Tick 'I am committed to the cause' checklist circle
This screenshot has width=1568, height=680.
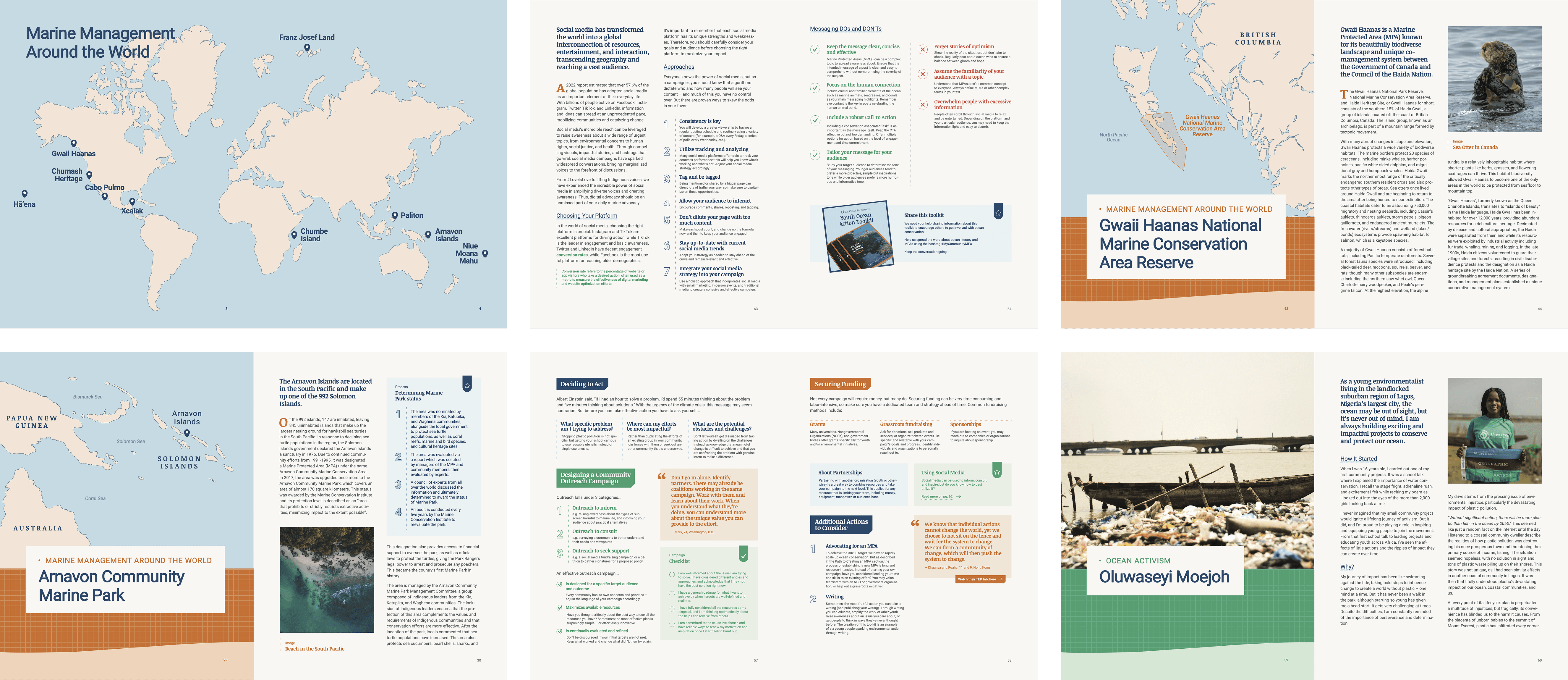click(672, 624)
